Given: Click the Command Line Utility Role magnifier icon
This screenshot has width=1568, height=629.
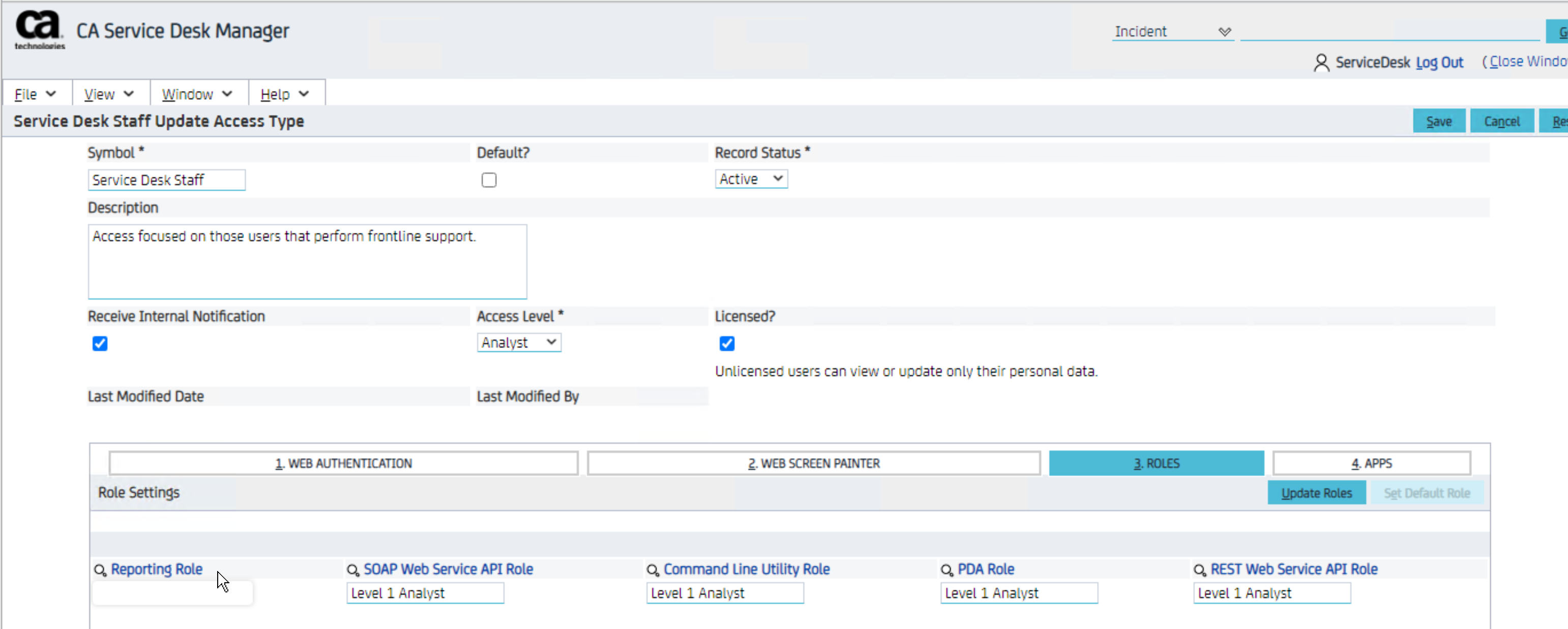Looking at the screenshot, I should coord(653,570).
